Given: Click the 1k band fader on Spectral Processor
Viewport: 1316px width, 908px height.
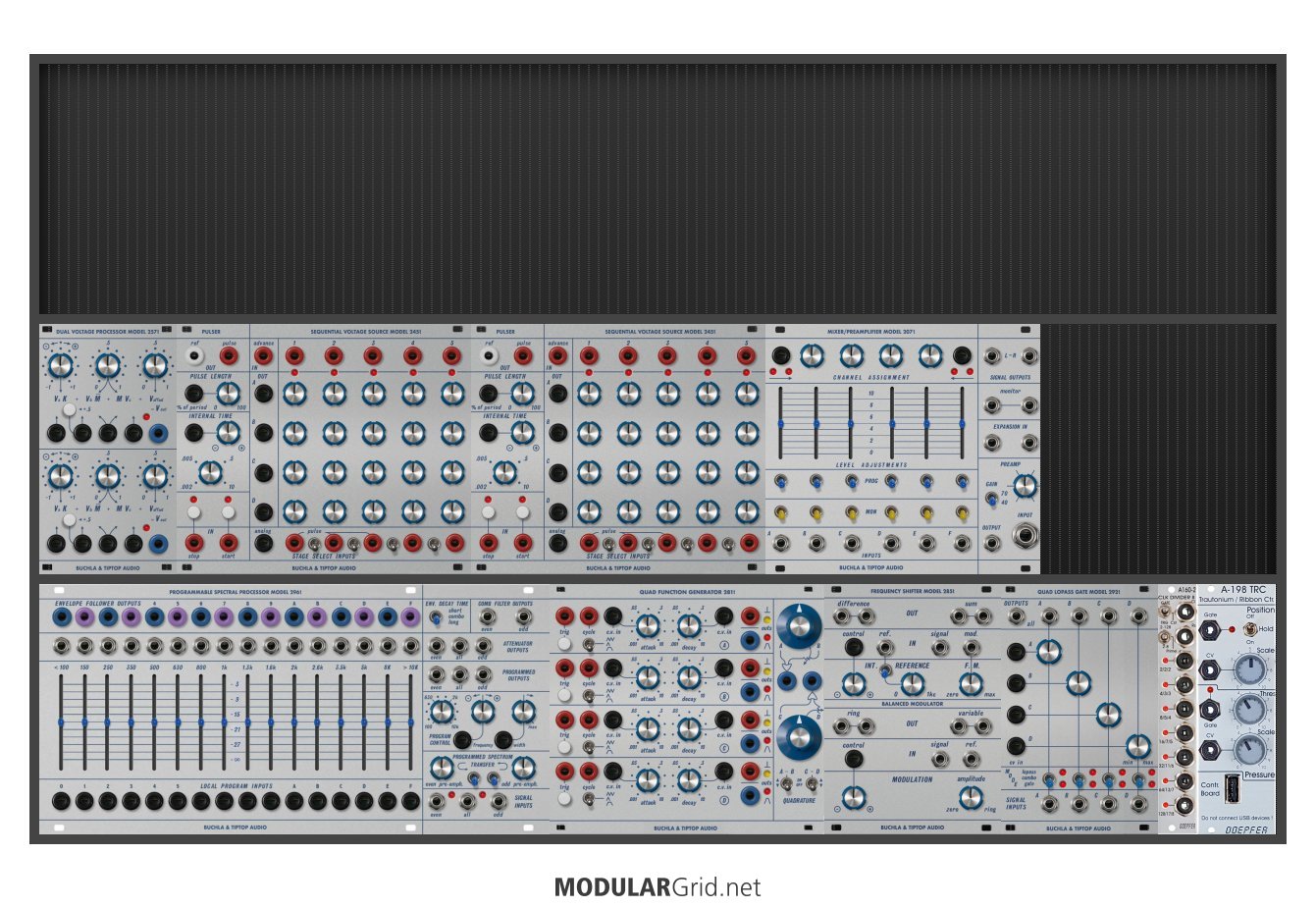Looking at the screenshot, I should click(224, 721).
